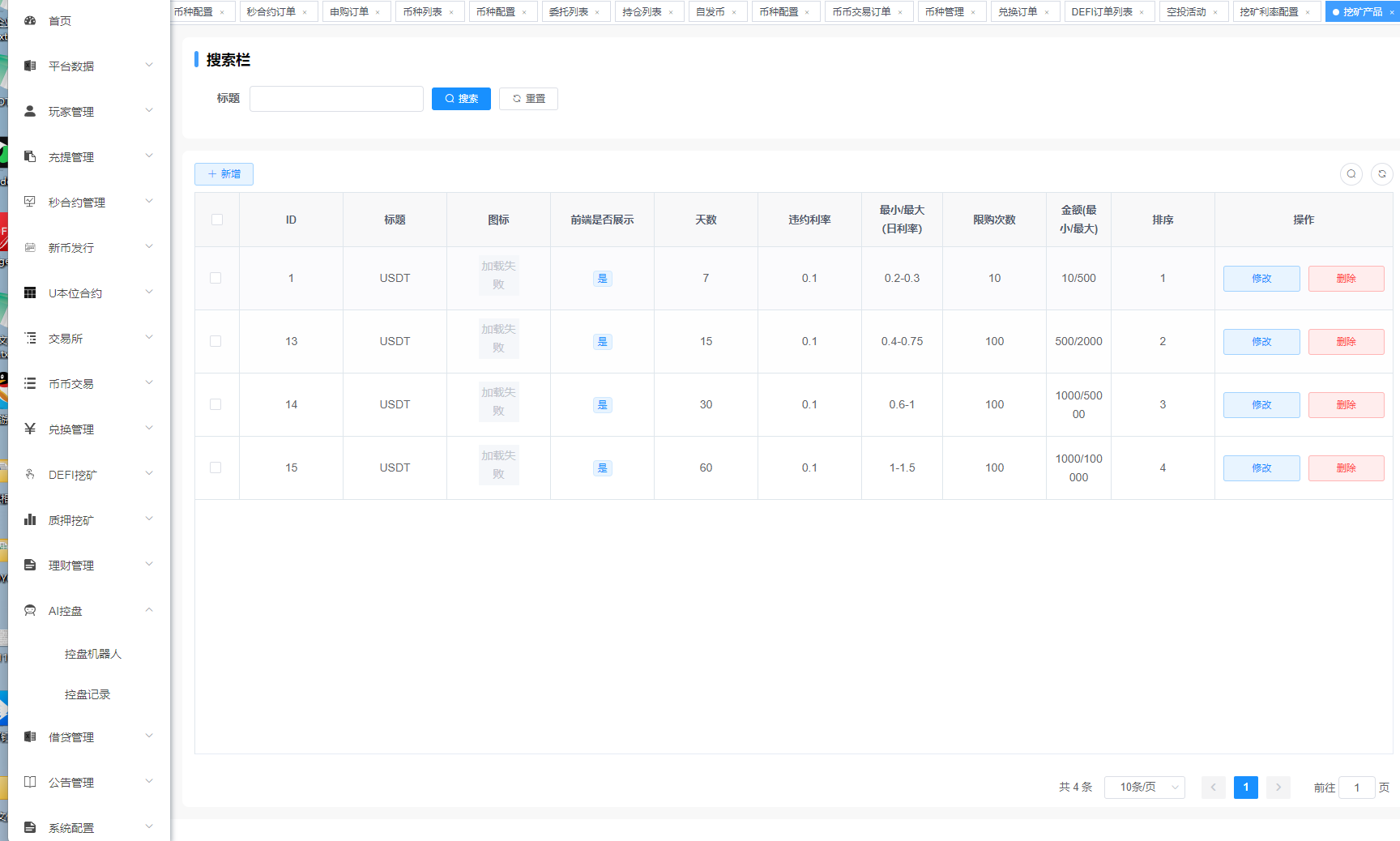Close the 挖矿利率配置 tab
1400x841 pixels.
tap(1308, 12)
